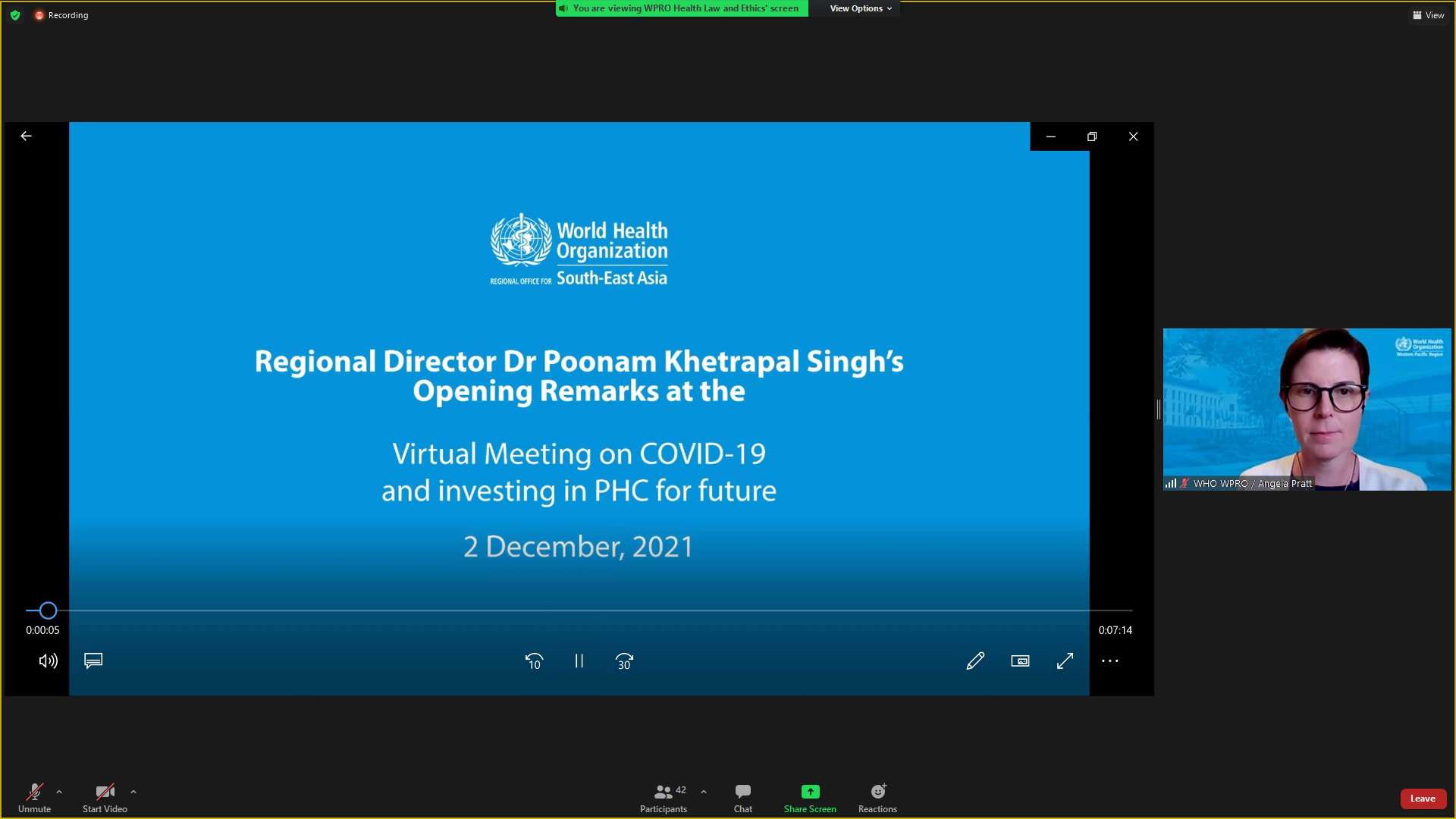This screenshot has height=819, width=1456.
Task: Expand video options arrow next to Start Video
Action: click(133, 792)
